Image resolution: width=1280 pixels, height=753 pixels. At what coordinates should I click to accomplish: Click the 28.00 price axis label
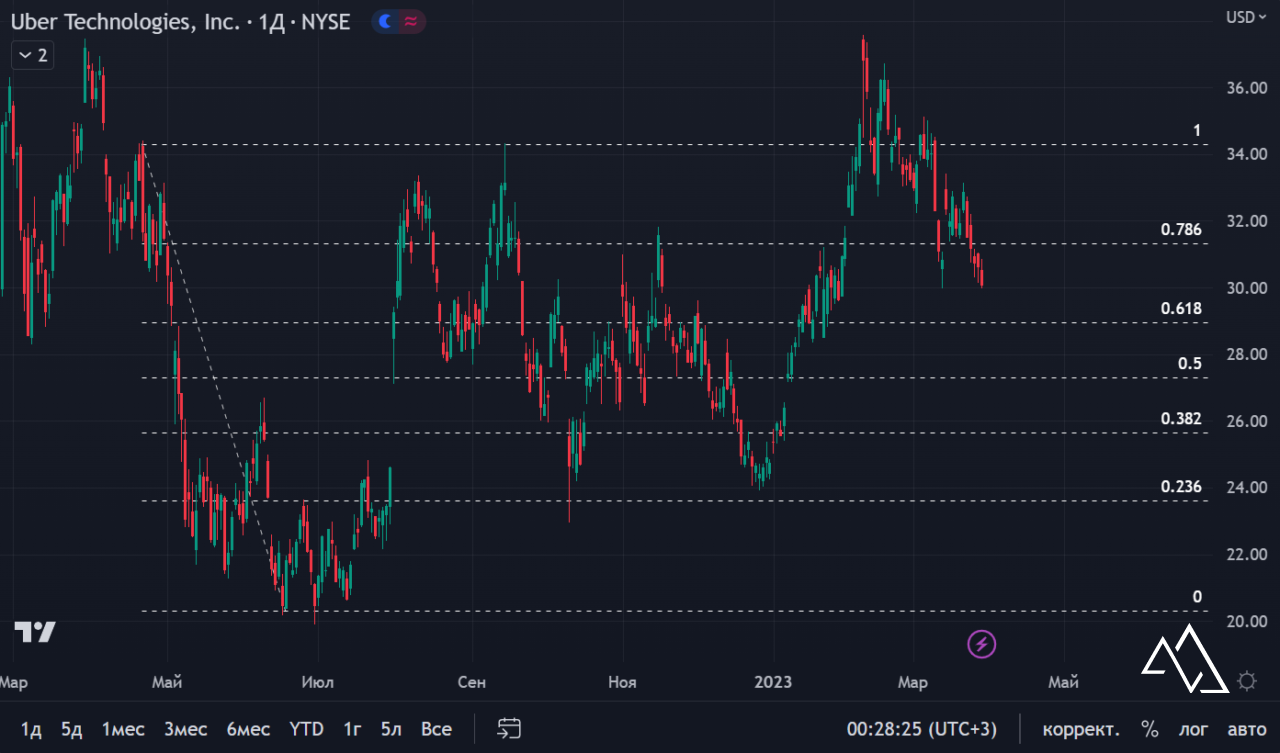pyautogui.click(x=1247, y=354)
